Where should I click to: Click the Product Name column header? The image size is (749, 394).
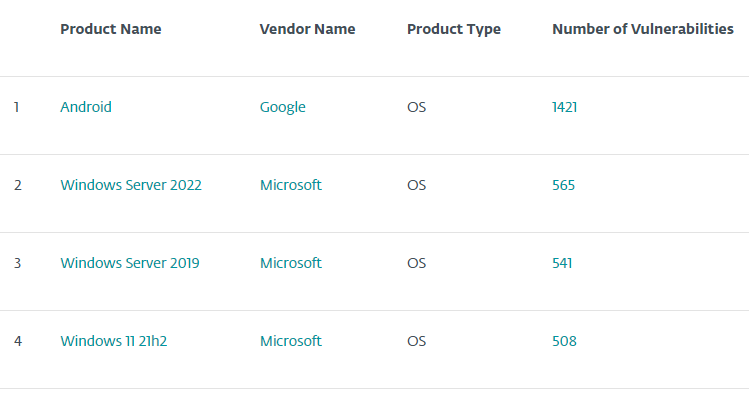(x=111, y=29)
